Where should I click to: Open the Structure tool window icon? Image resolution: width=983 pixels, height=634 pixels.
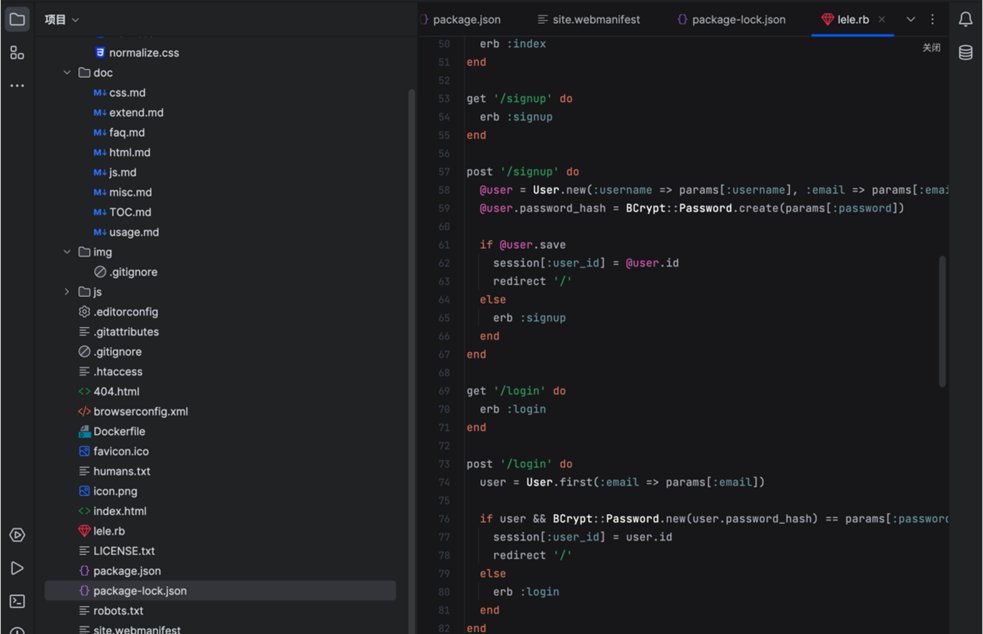(17, 53)
